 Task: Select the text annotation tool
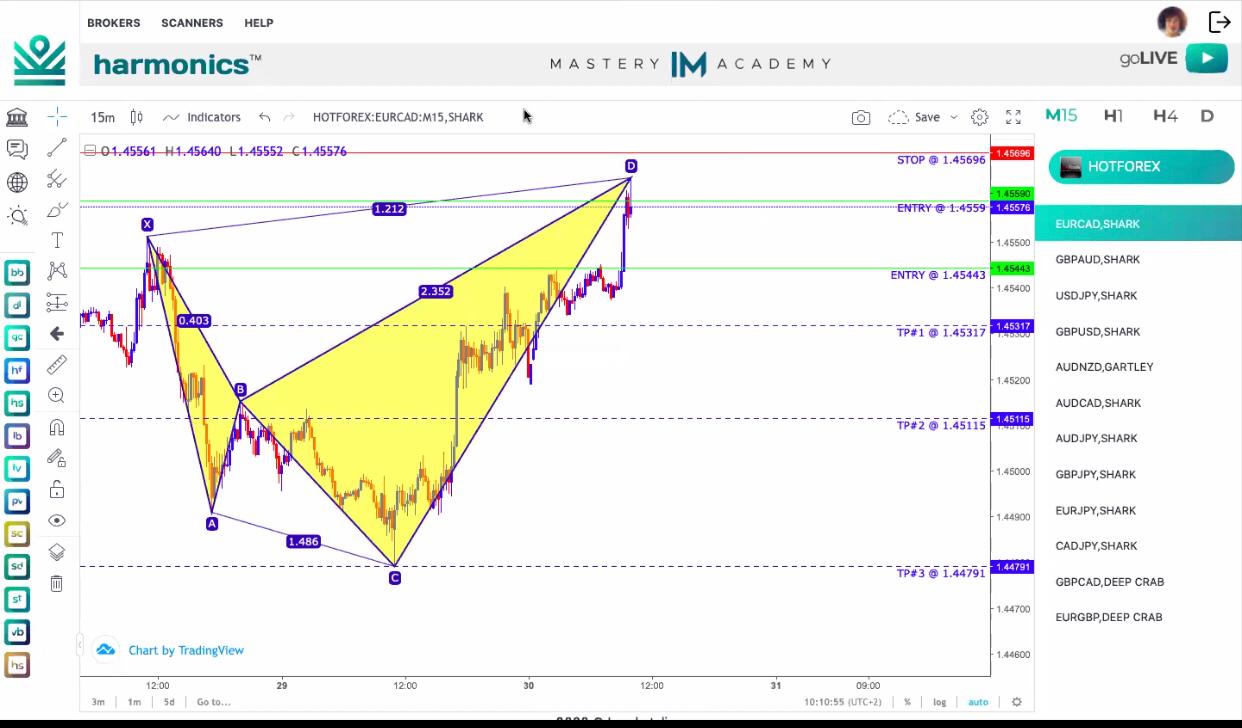[x=57, y=241]
